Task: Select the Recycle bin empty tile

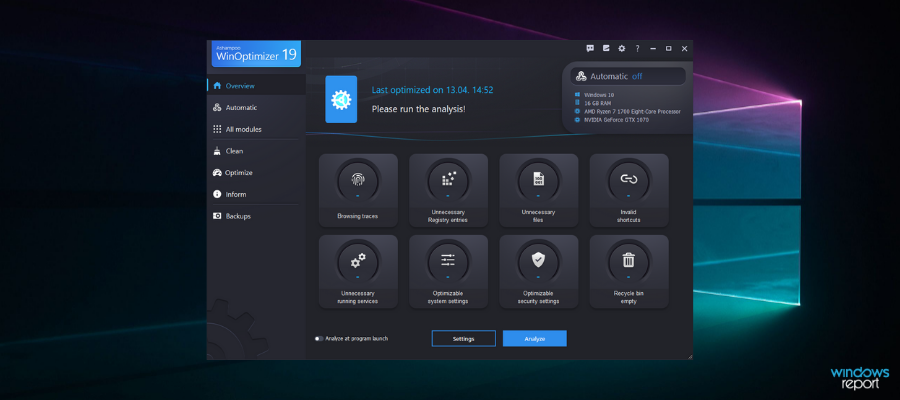Action: tap(629, 271)
